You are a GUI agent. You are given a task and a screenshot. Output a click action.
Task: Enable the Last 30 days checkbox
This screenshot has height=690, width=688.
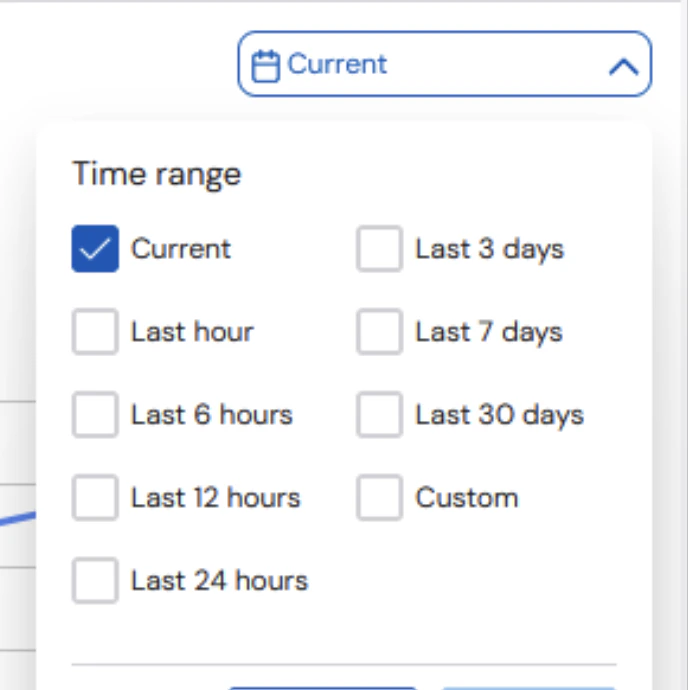click(x=379, y=415)
